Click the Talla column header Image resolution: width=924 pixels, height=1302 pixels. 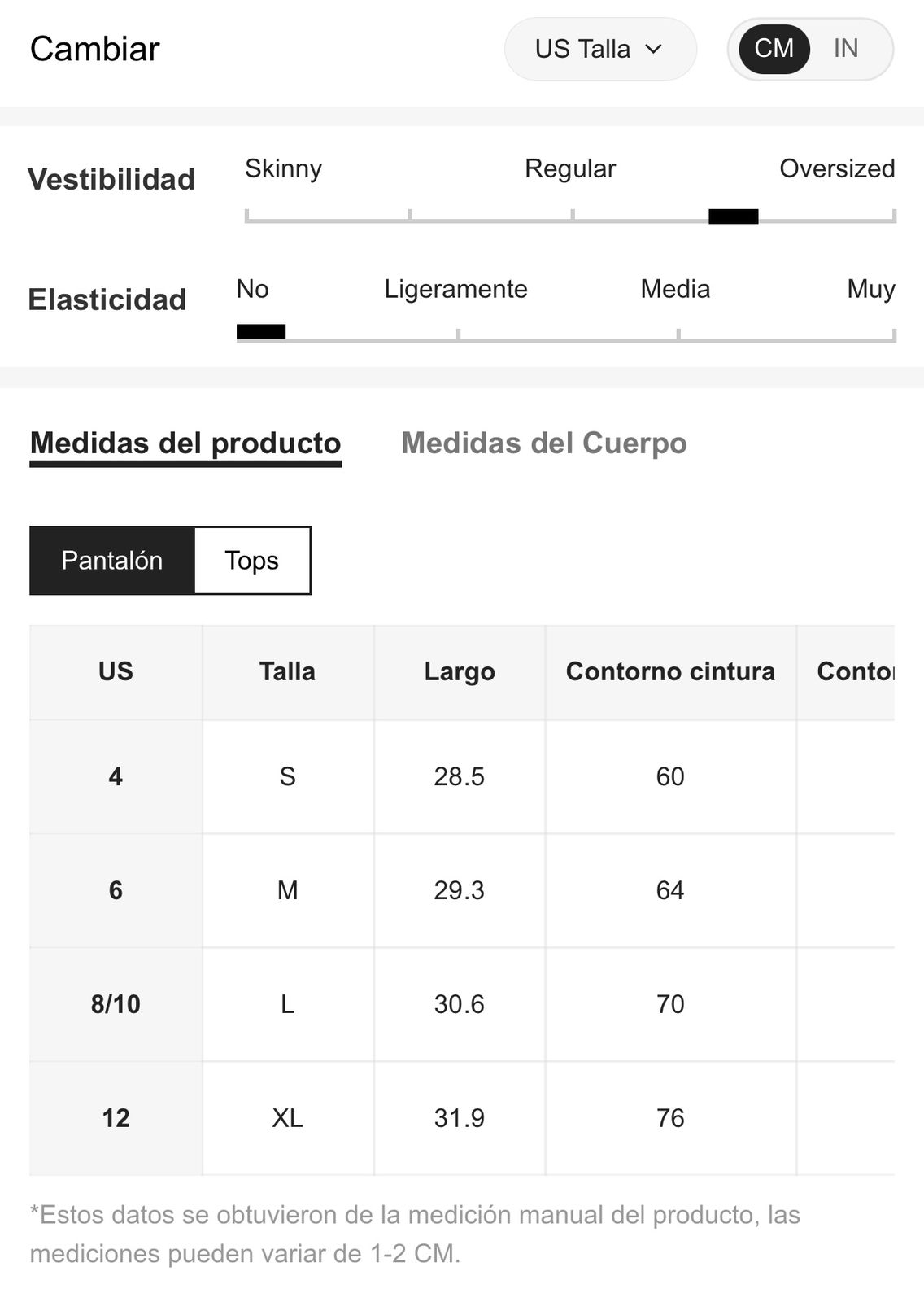(288, 672)
